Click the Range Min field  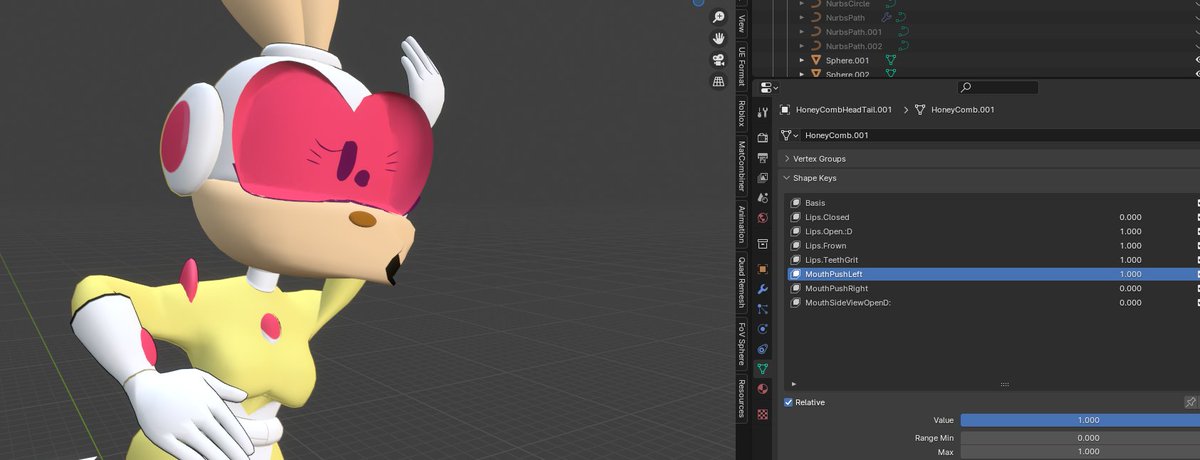(1080, 438)
